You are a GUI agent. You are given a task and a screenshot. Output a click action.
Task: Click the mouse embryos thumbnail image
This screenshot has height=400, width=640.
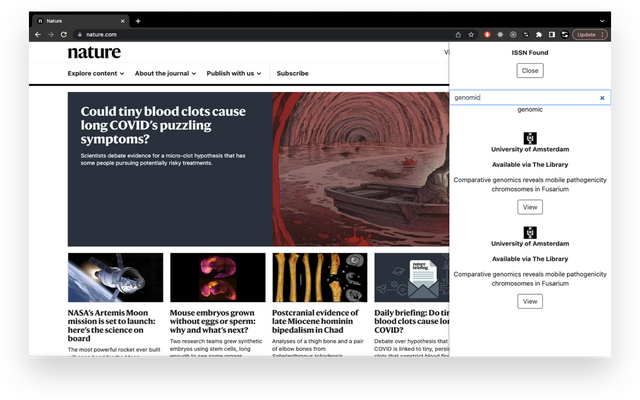[218, 278]
